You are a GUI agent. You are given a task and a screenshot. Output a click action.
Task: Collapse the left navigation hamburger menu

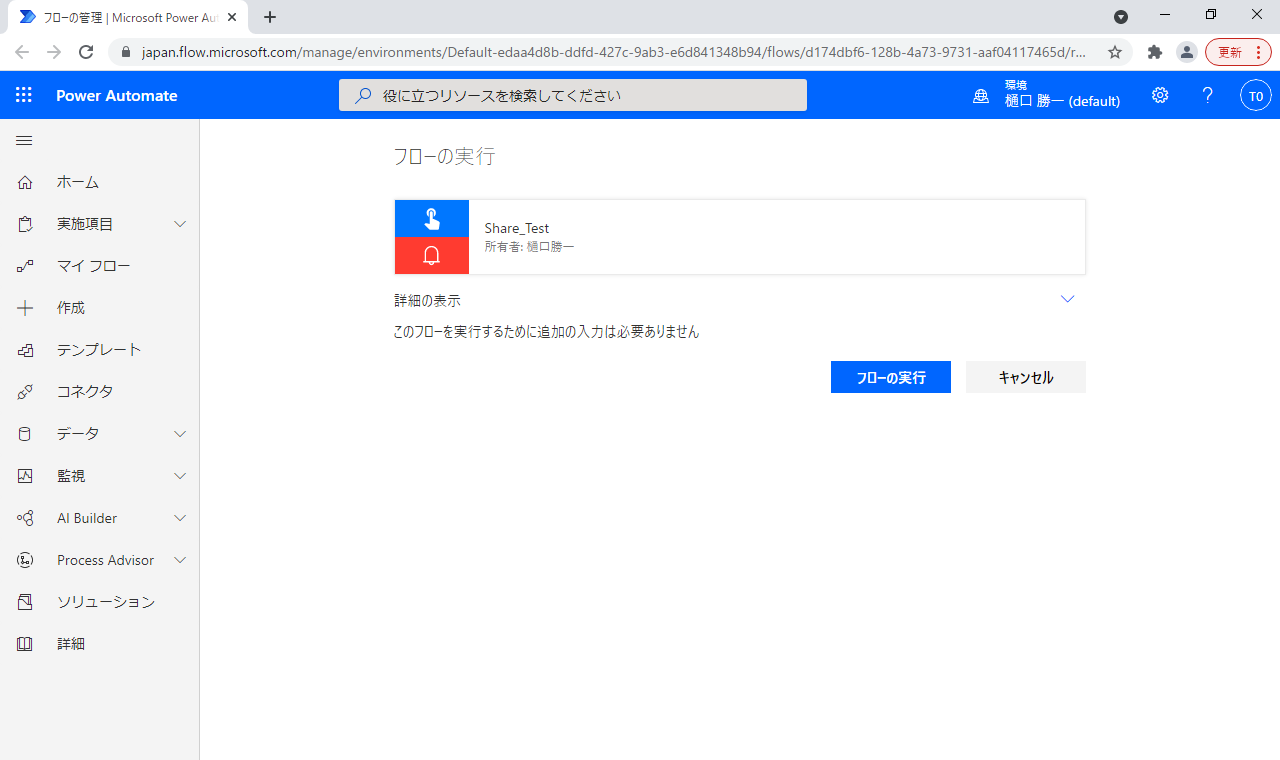point(24,140)
